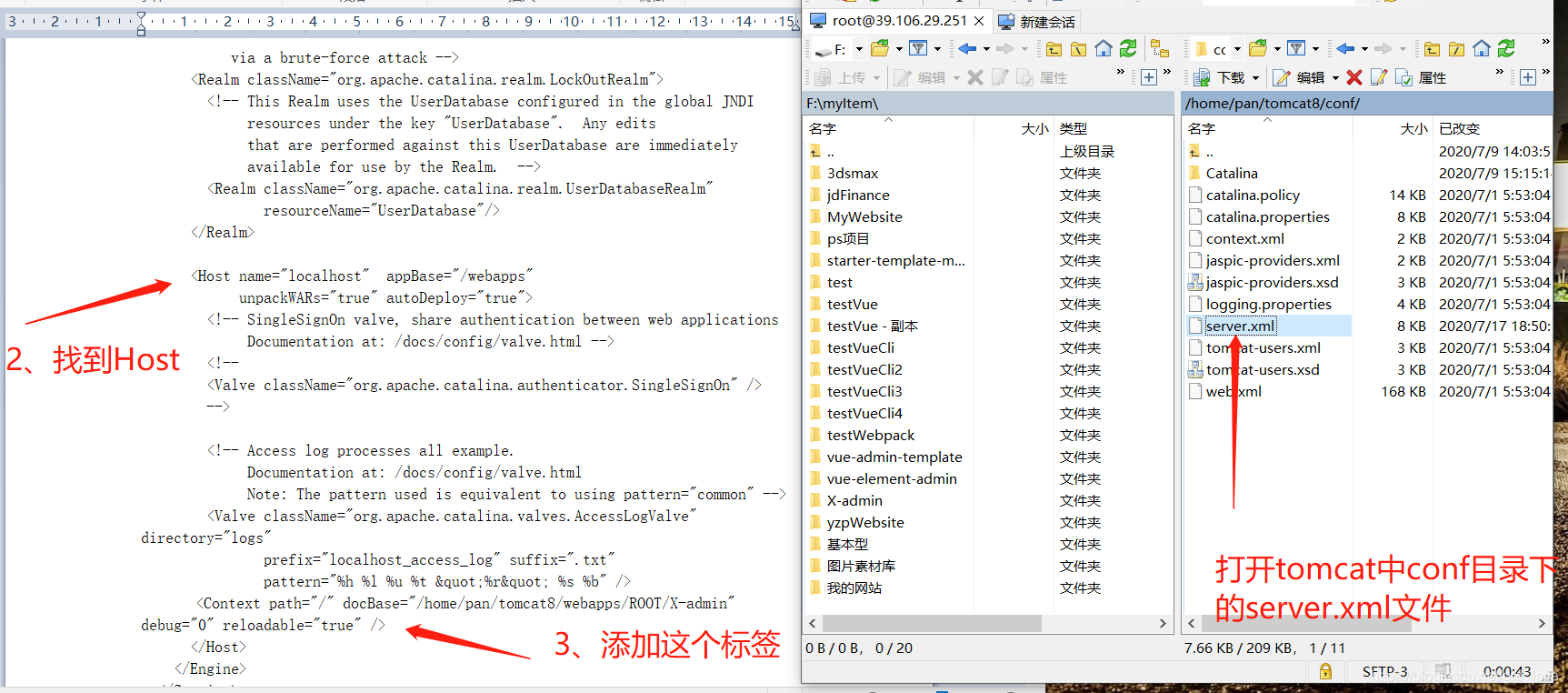Click the indent marker on document ruler

click(141, 24)
